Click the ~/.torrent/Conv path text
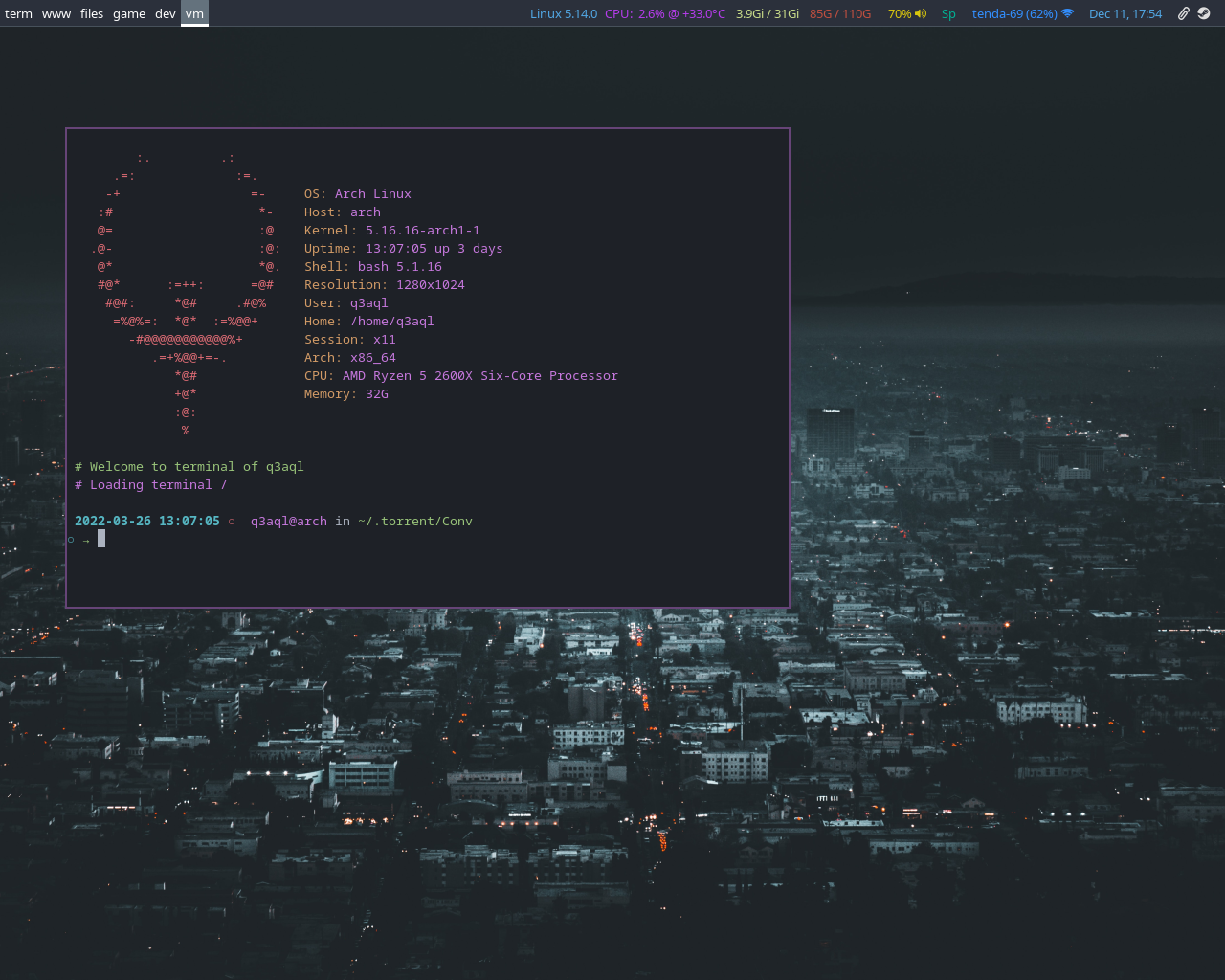1225x980 pixels. pos(415,521)
